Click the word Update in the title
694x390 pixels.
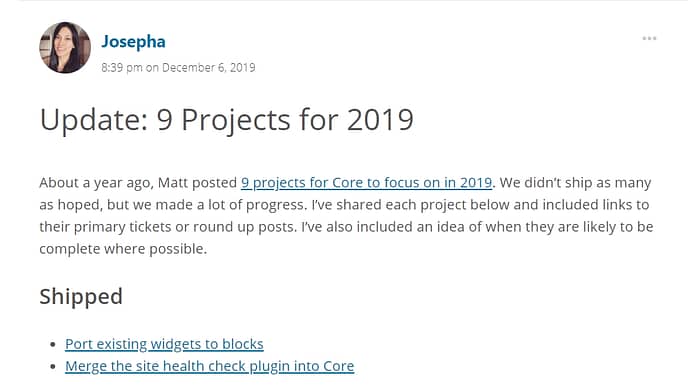(94, 121)
